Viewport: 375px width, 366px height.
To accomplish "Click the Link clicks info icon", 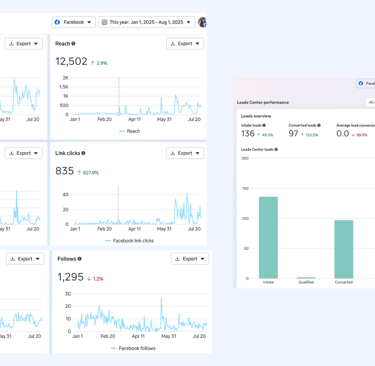I will pos(83,153).
